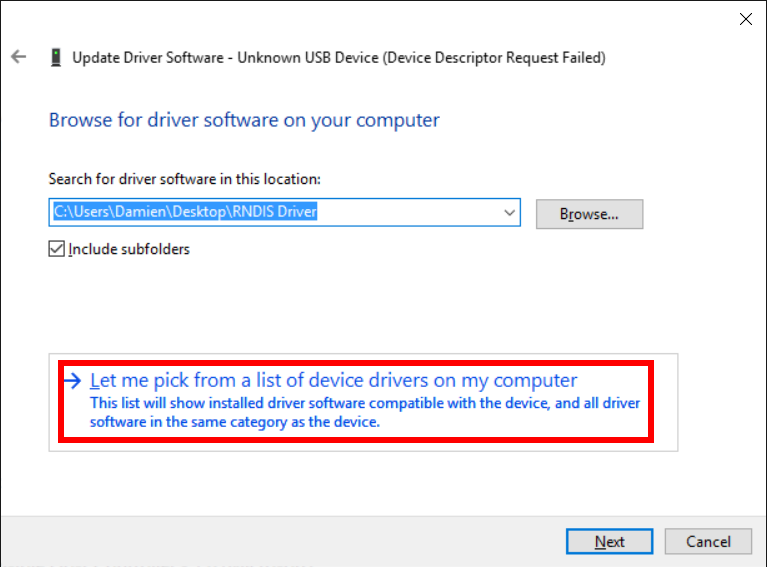The width and height of the screenshot is (767, 567).
Task: Cancel the driver update wizard
Action: tap(708, 542)
